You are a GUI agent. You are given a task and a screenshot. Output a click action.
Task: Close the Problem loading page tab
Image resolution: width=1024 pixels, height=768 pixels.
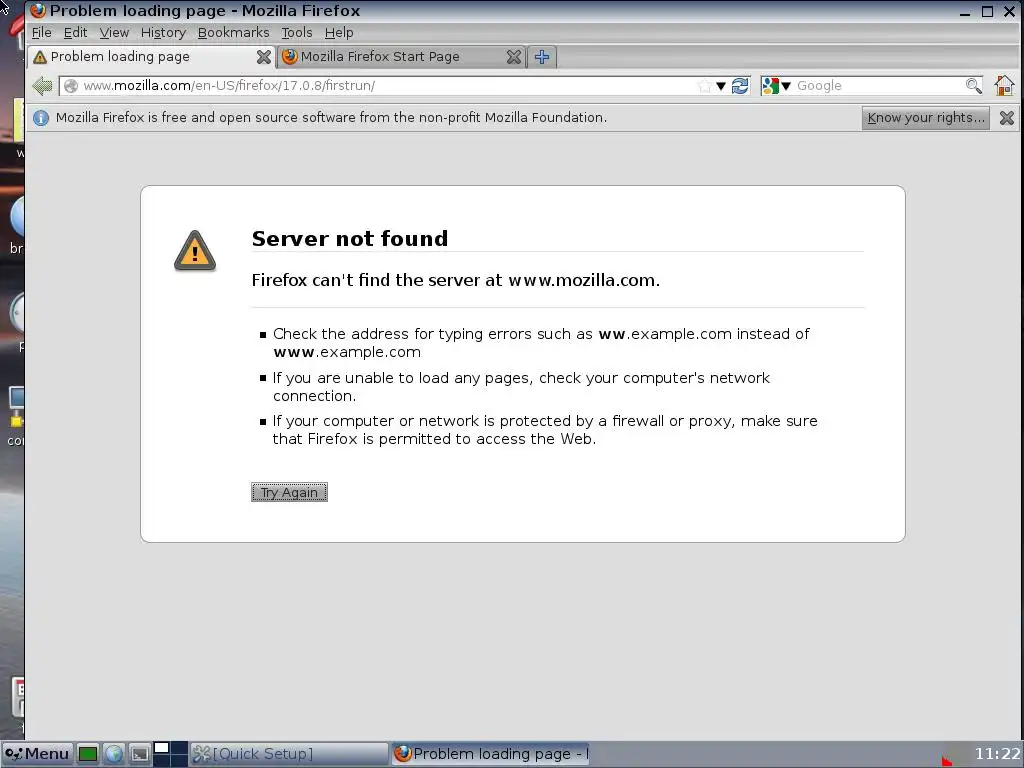263,57
